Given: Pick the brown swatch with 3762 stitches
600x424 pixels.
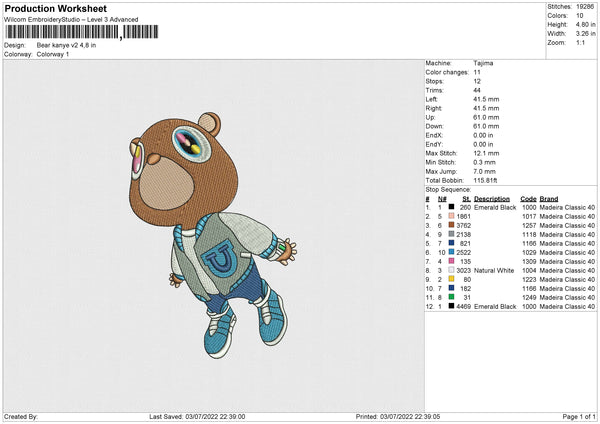Looking at the screenshot, I should click(x=452, y=225).
